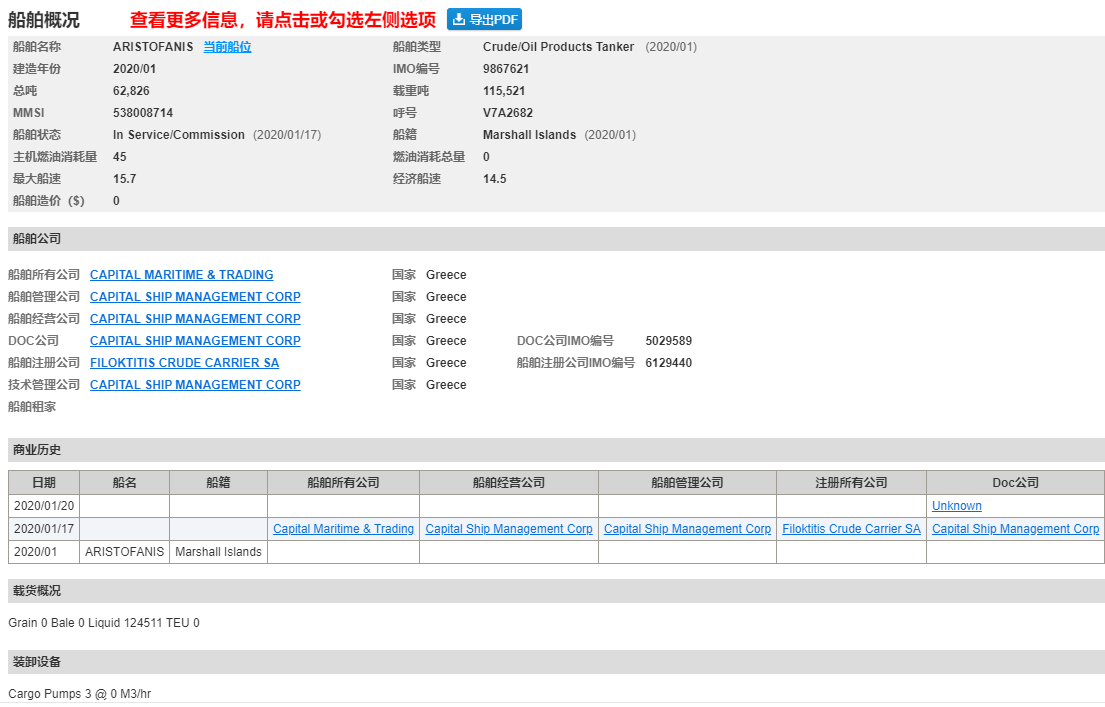Screen dimensions: 1105x707
Task: Select the deadweight value 115,521
Action: click(x=504, y=91)
